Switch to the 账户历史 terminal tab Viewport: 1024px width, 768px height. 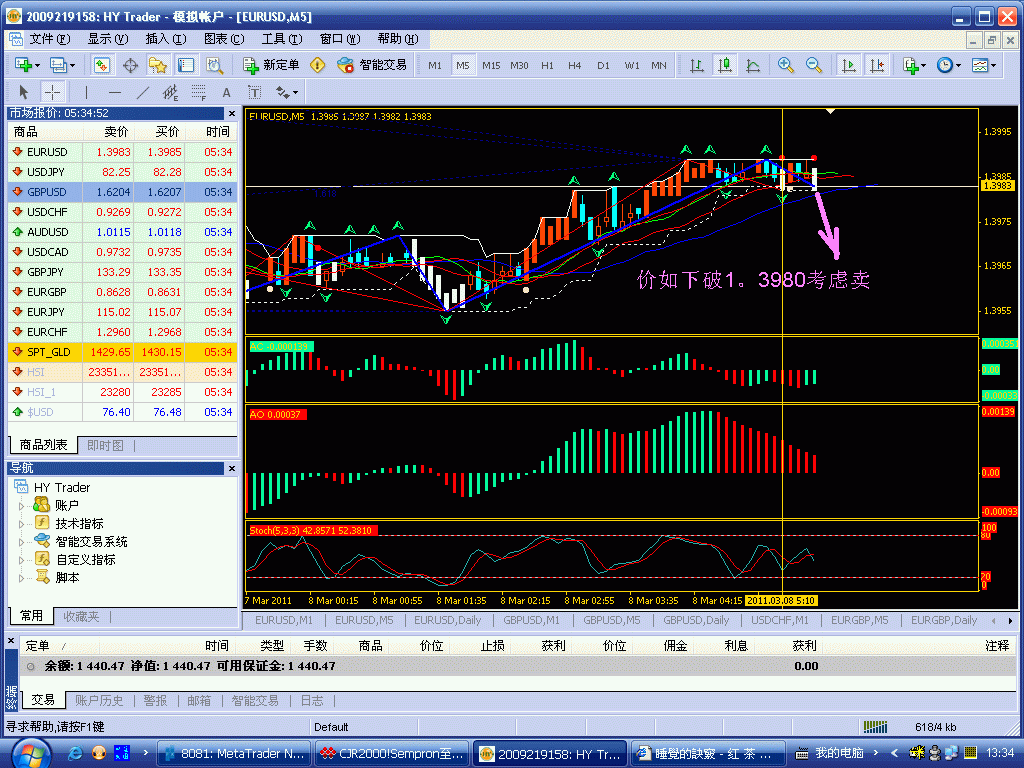100,701
